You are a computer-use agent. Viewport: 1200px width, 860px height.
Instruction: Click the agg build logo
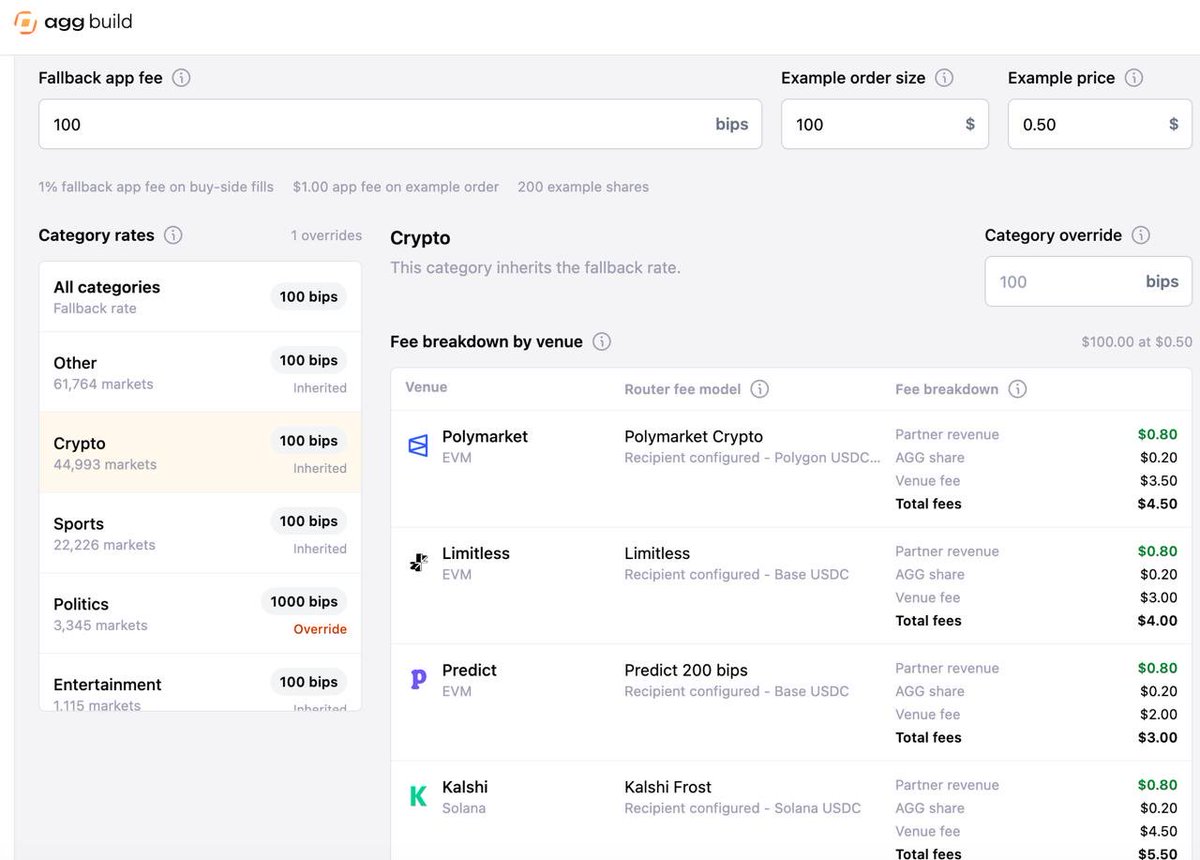(x=73, y=21)
